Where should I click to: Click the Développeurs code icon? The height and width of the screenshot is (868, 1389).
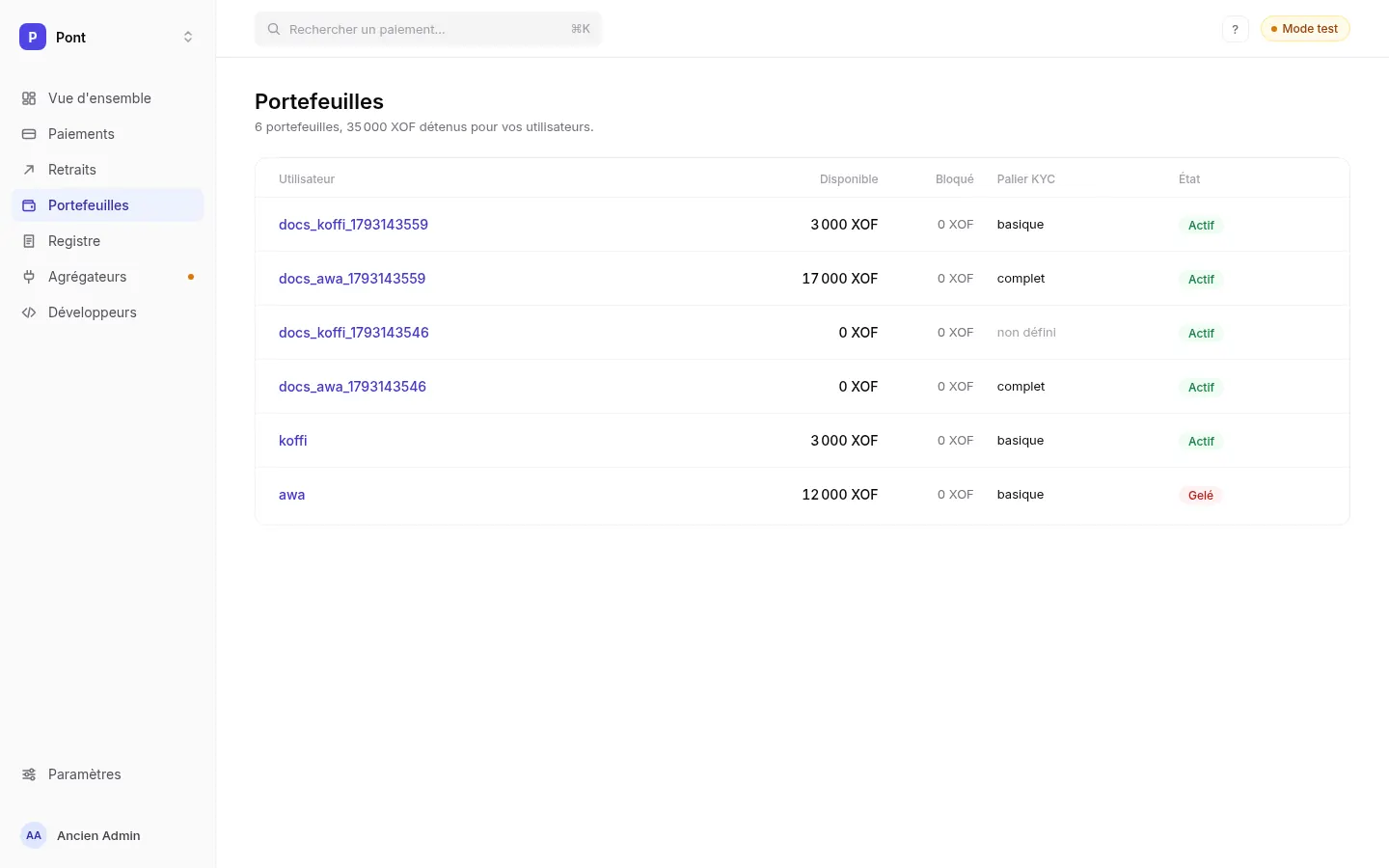point(29,312)
